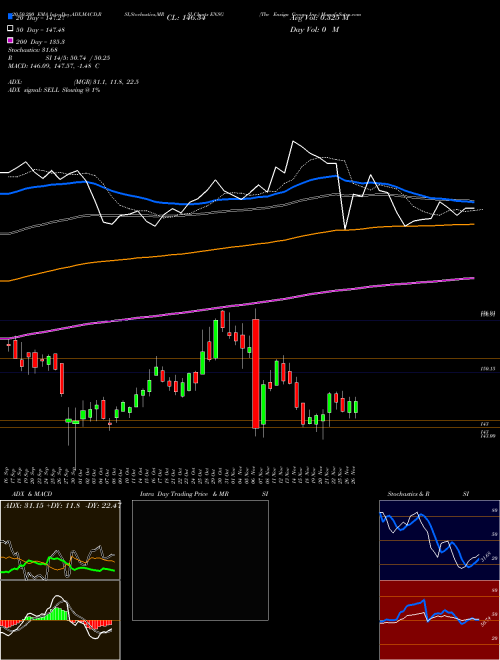
Task: Click the last green candlestick on chart
Action: point(356,407)
